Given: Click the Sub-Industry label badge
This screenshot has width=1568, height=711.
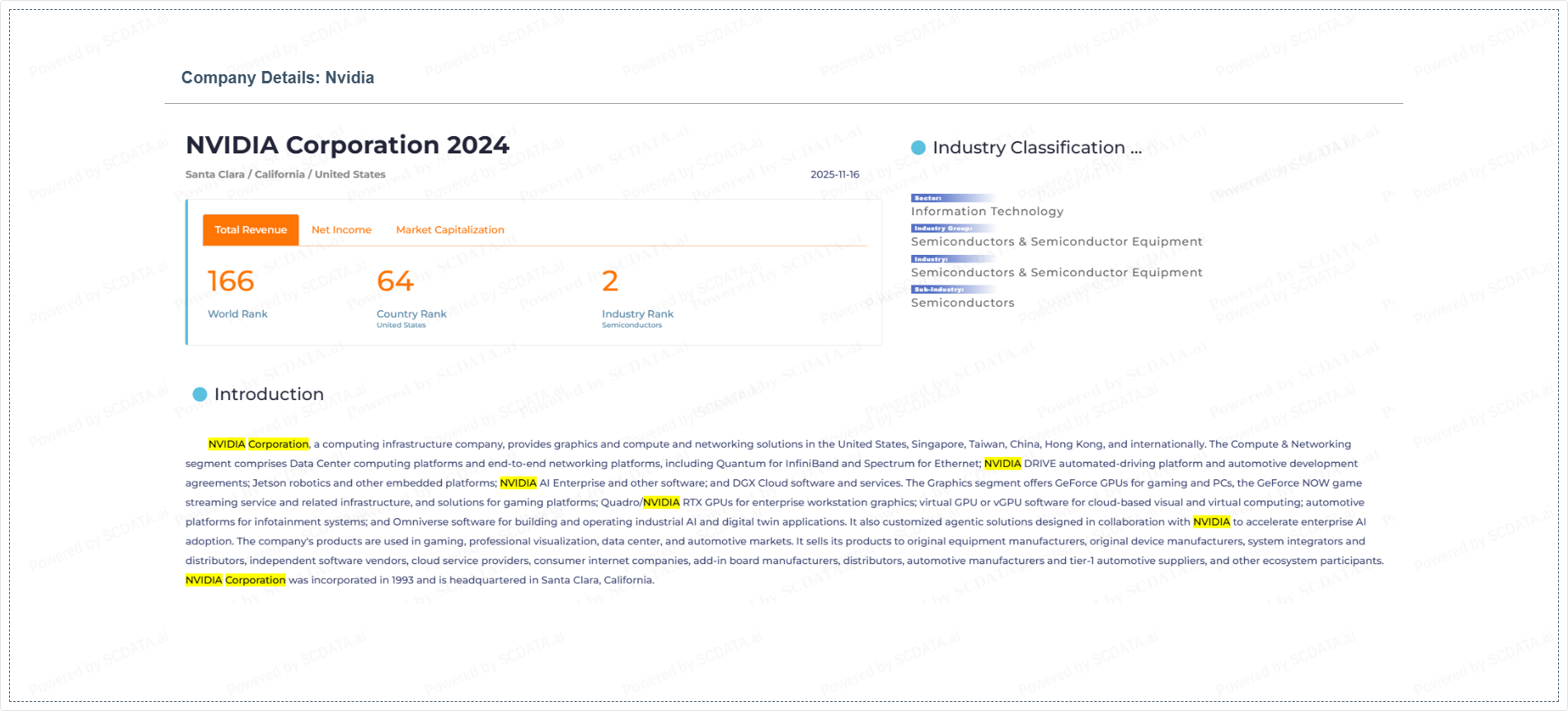Looking at the screenshot, I should 939,290.
